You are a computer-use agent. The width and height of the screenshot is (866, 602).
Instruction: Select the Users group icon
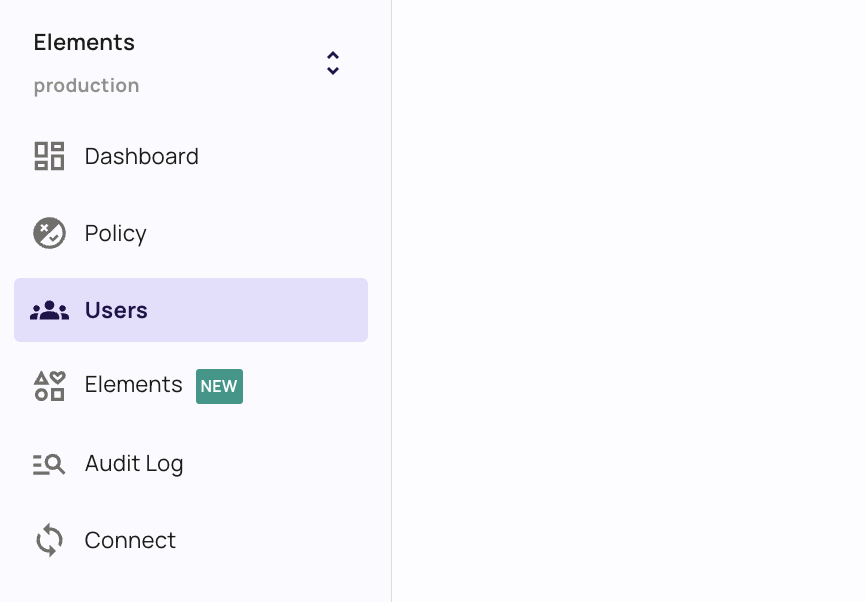(x=48, y=310)
